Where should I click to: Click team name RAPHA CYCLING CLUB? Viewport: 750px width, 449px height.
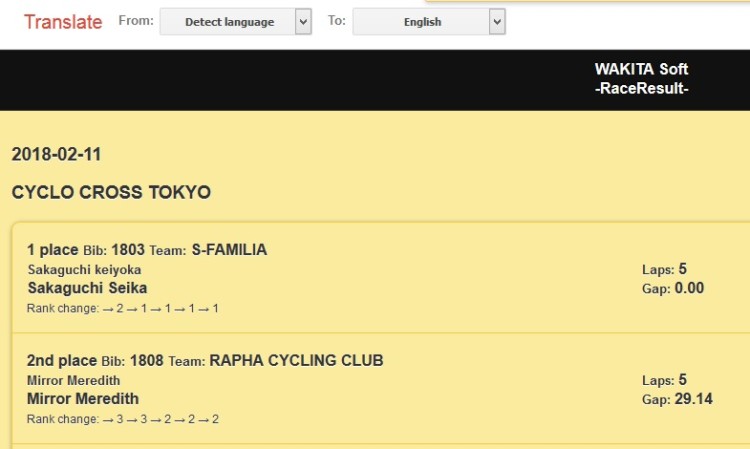tap(297, 361)
